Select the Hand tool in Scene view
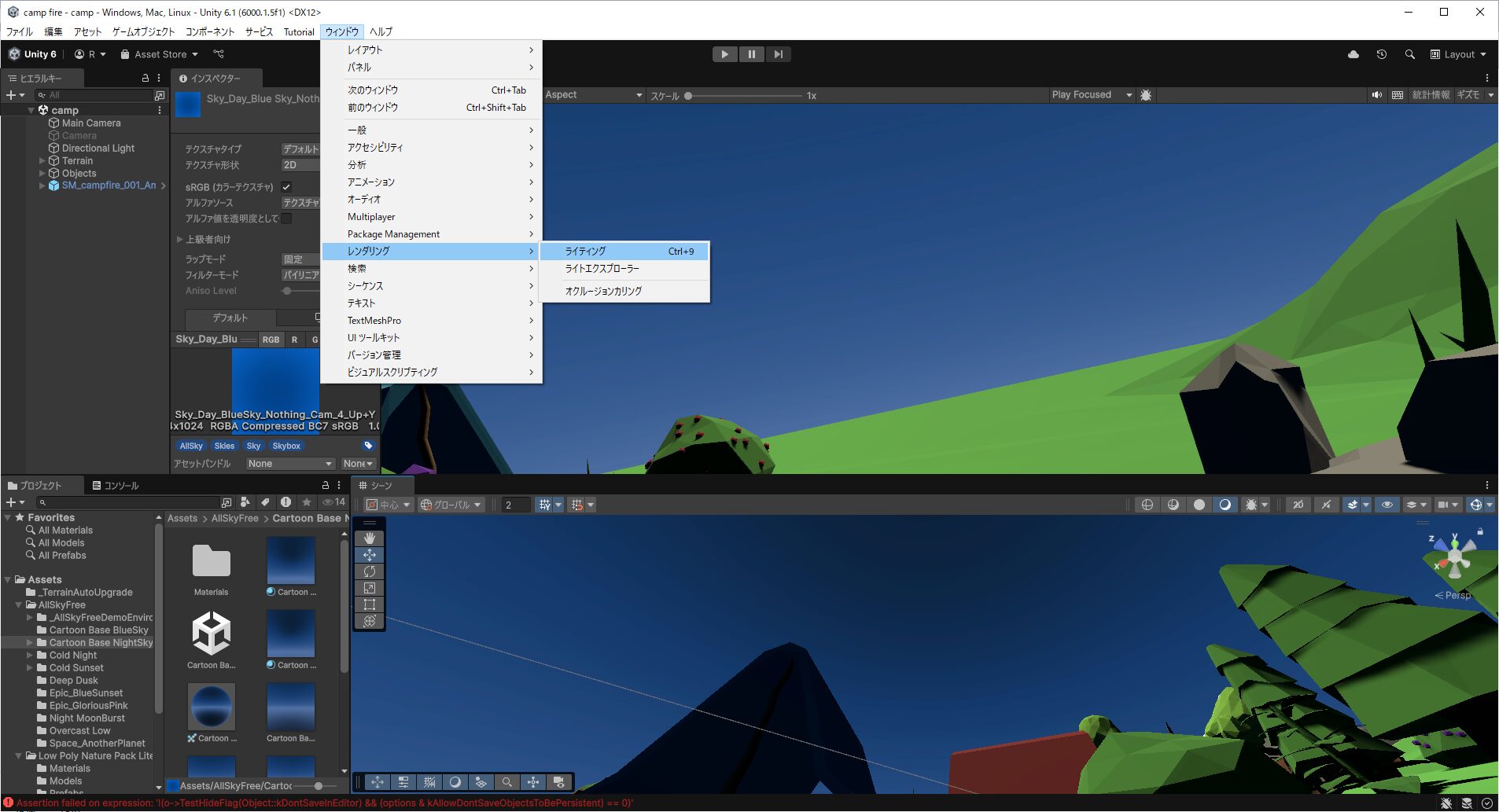 click(x=370, y=538)
